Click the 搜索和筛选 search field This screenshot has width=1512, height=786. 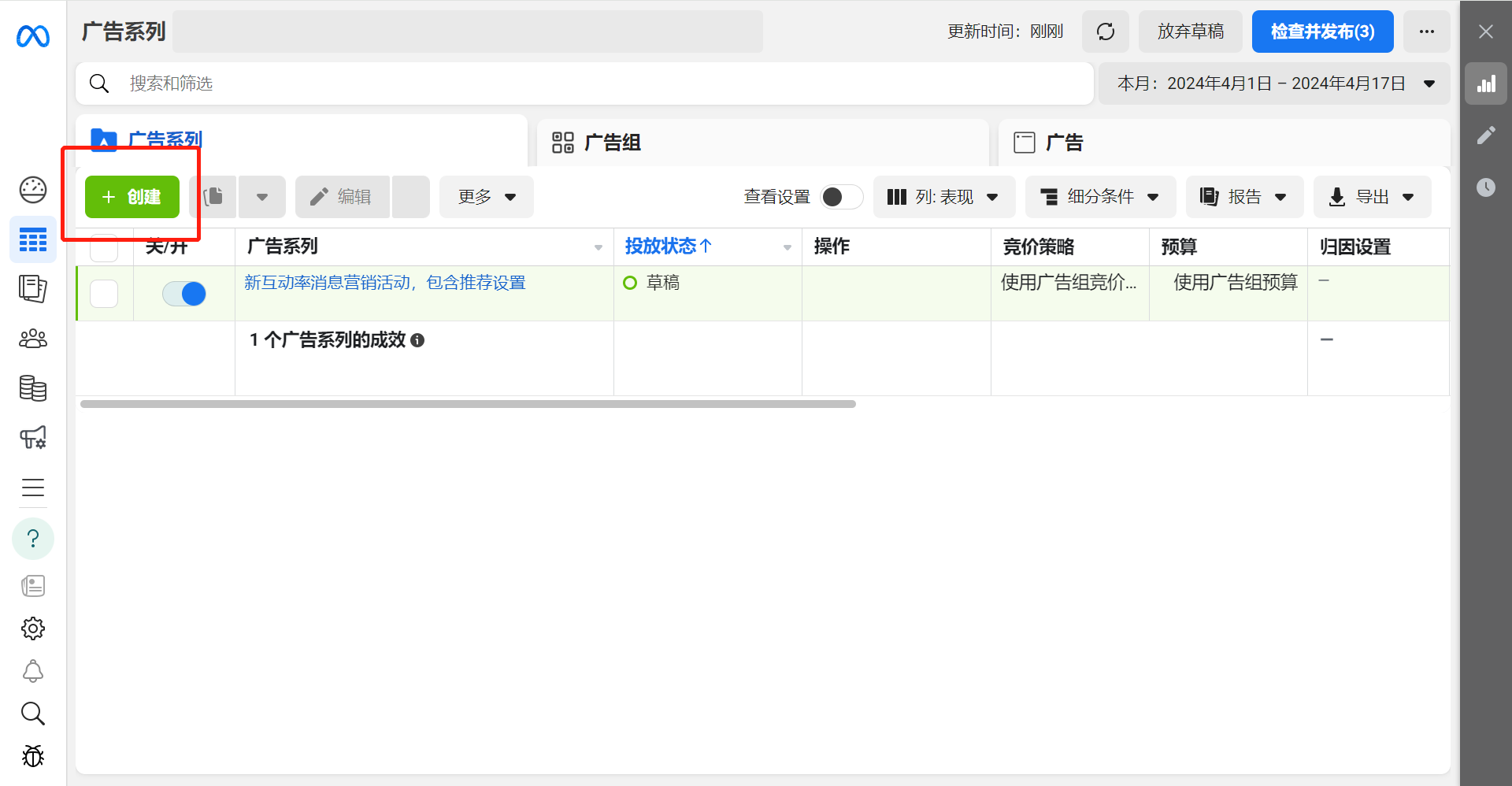pyautogui.click(x=583, y=83)
